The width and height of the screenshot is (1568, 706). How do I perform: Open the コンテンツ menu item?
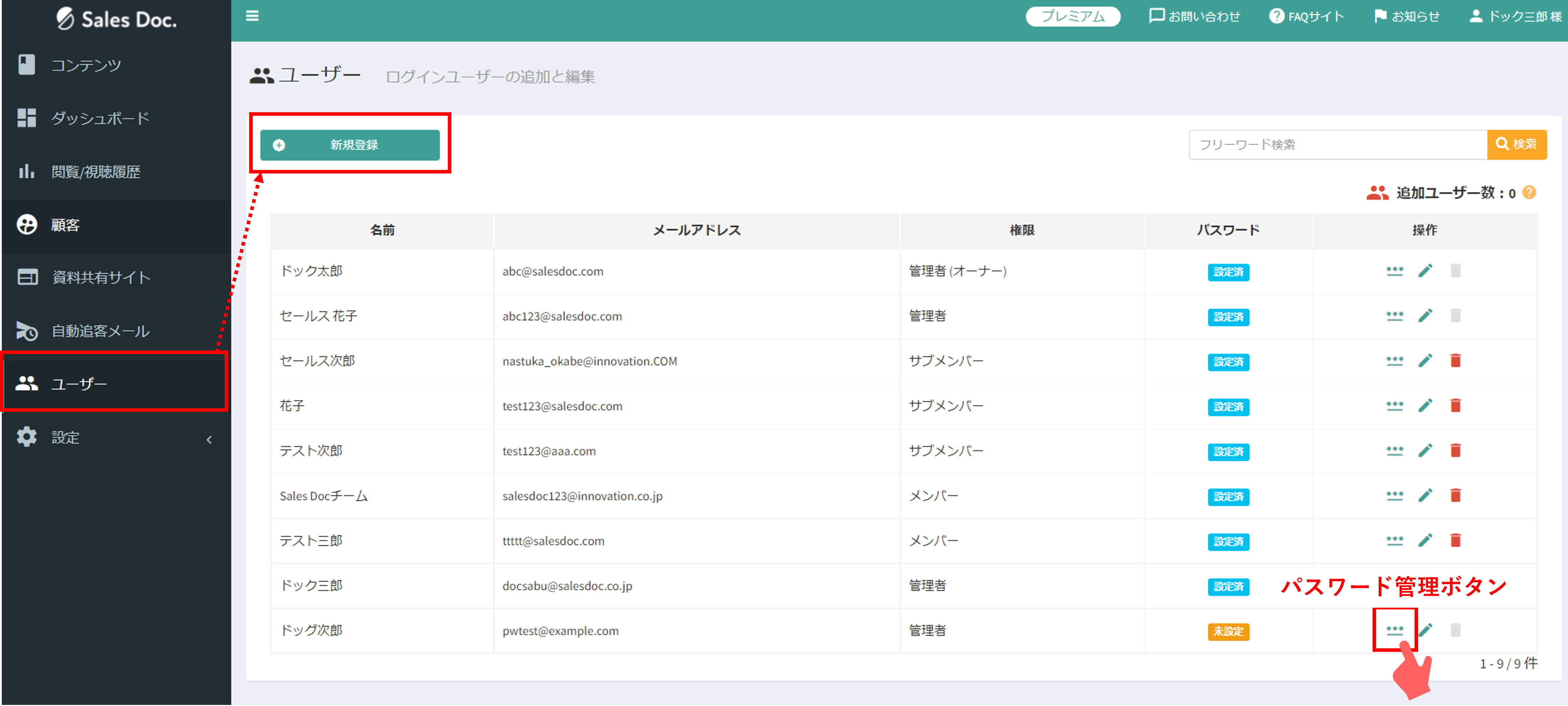(85, 64)
